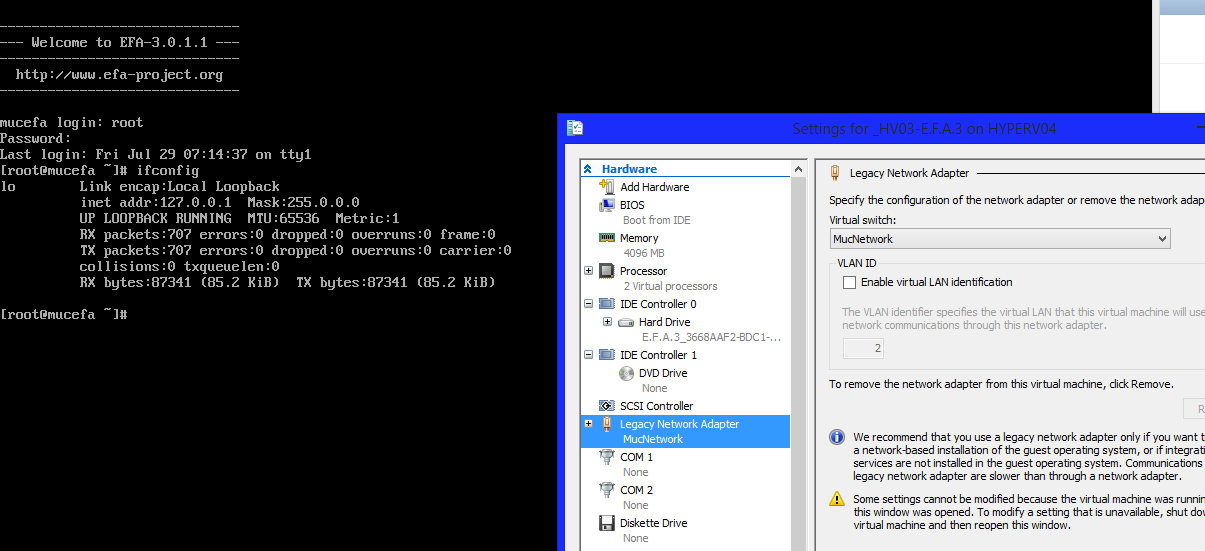Click the Processor icon in hardware list
Viewport: 1205px width, 551px height.
[607, 271]
